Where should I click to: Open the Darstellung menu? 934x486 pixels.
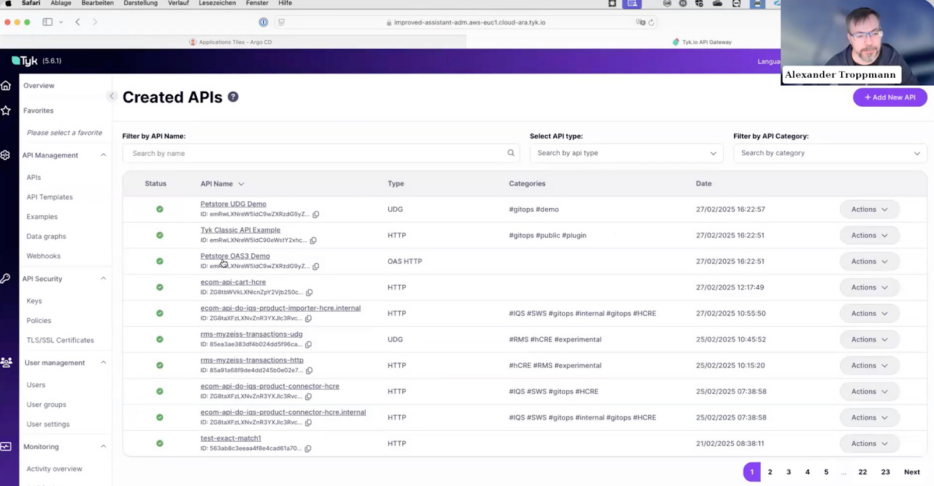(141, 3)
